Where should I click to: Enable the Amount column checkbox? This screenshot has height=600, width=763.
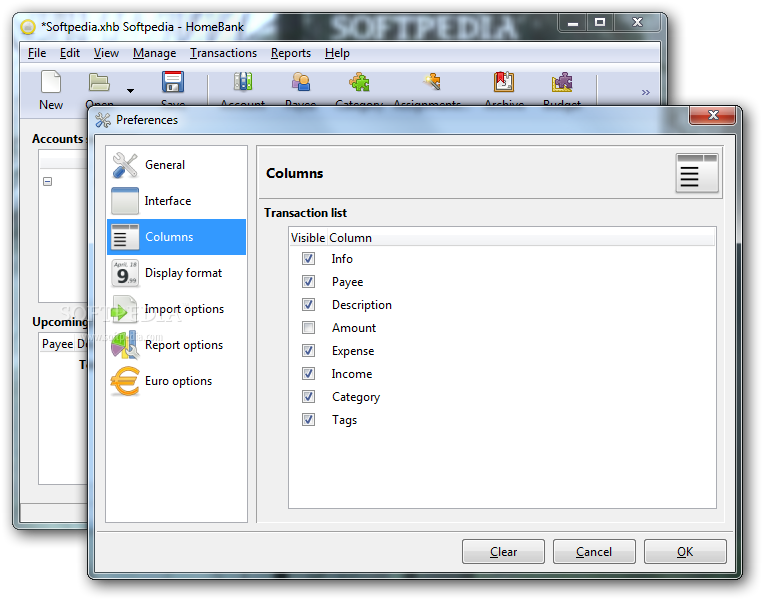308,327
